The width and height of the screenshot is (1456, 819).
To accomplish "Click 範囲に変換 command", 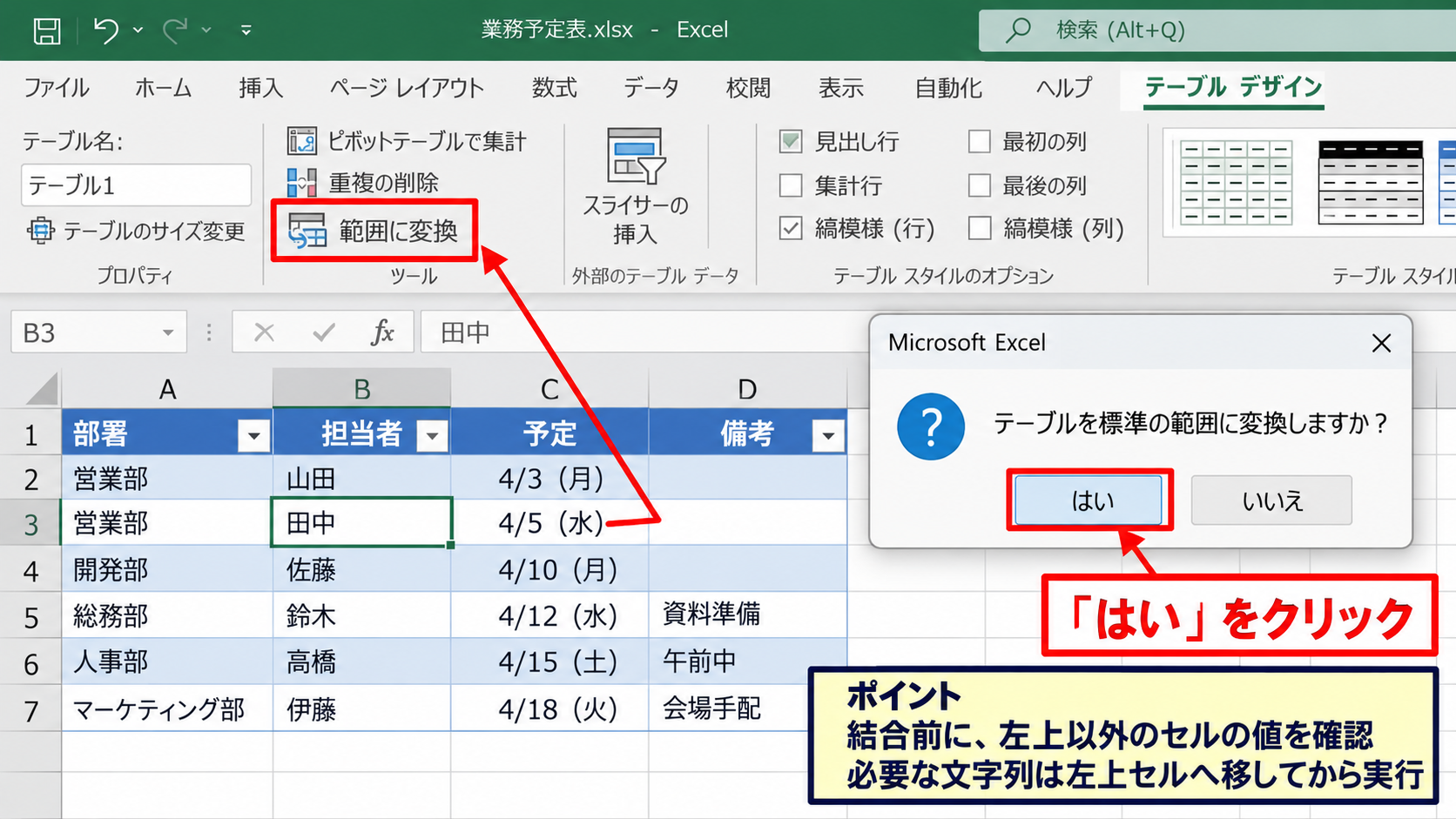I will tap(374, 232).
